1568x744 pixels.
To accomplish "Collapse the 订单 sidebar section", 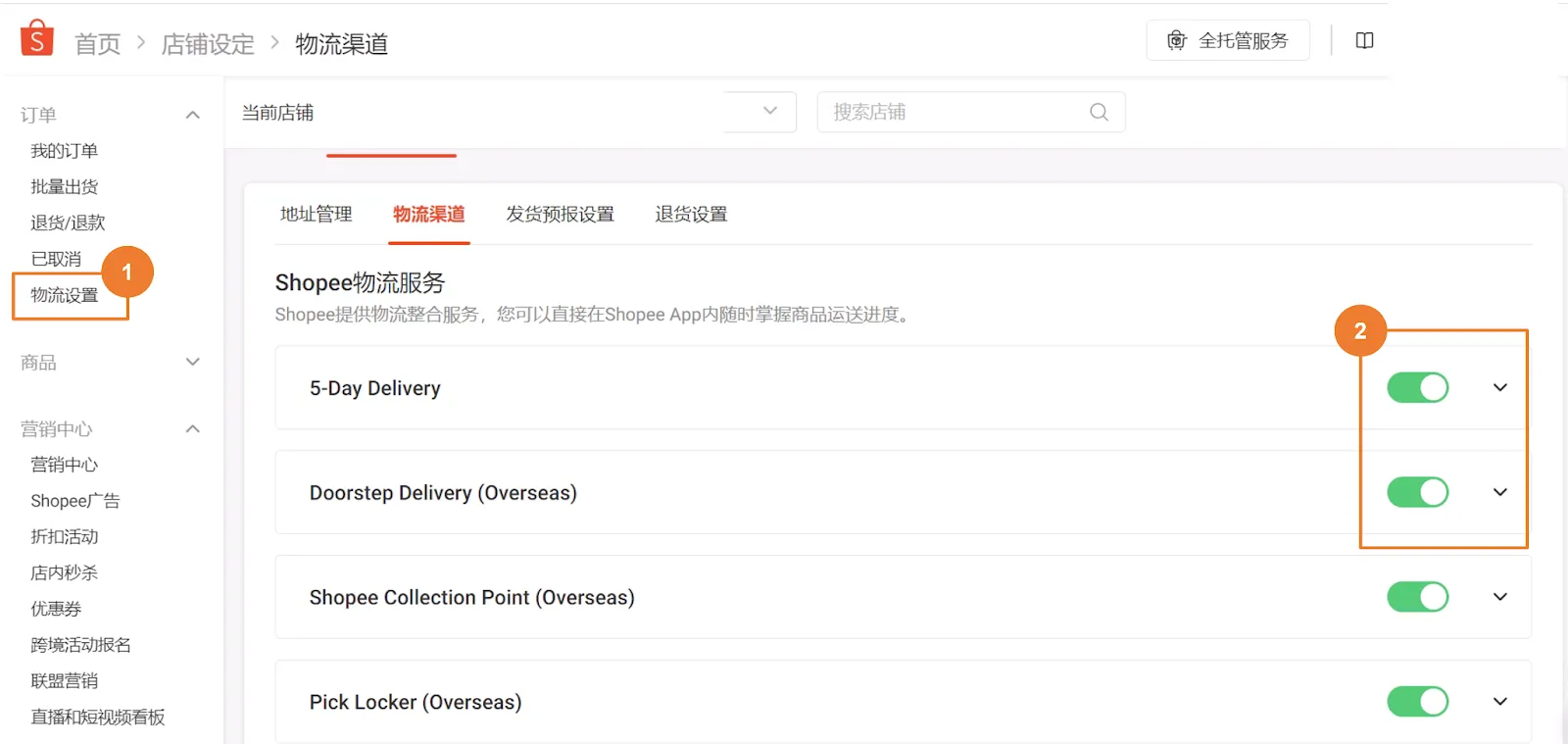I will 193,115.
